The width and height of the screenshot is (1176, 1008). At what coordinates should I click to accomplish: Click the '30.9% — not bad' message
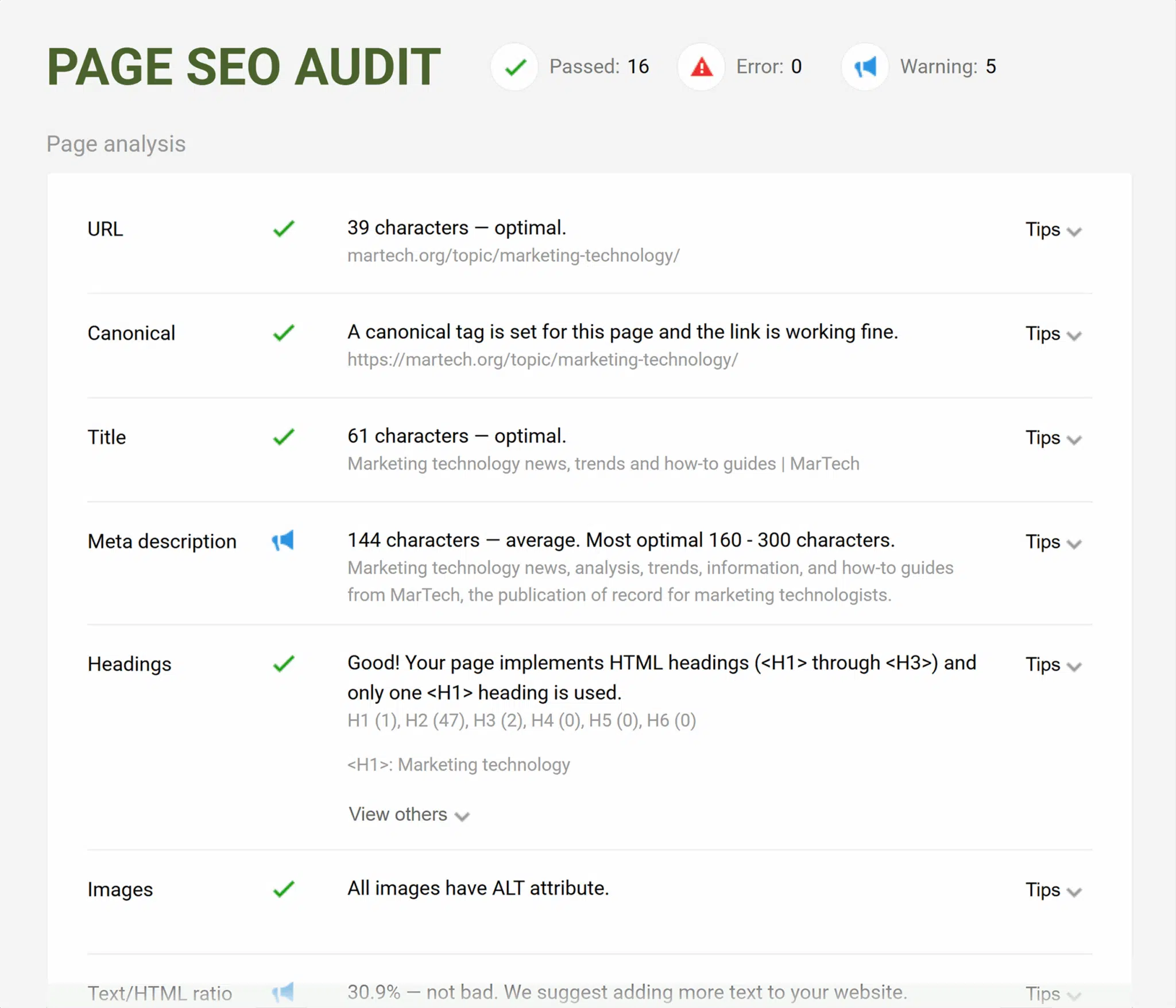pos(628,992)
